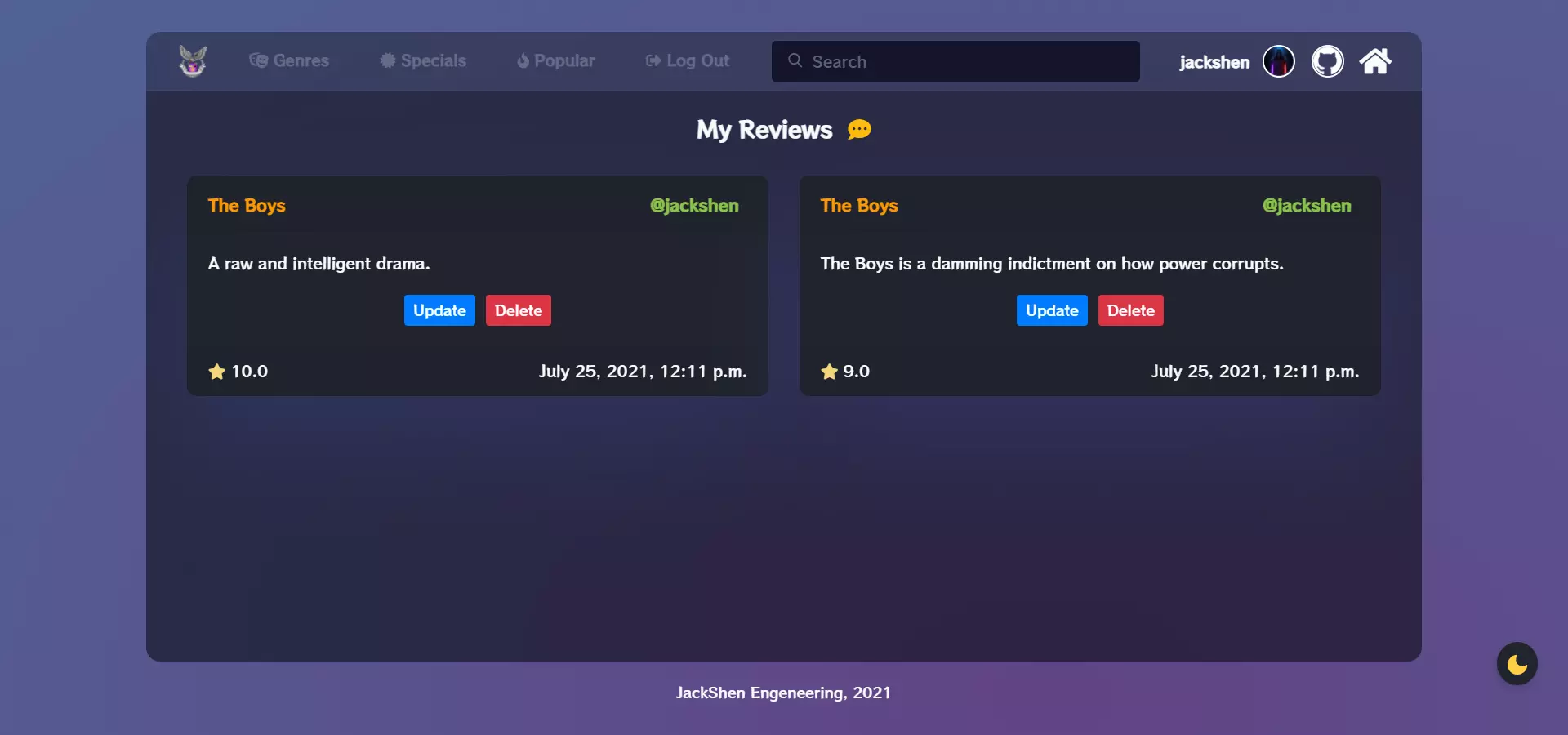1568x735 pixels.
Task: Open The Boys title in the 9.0 review
Action: pyautogui.click(x=859, y=206)
